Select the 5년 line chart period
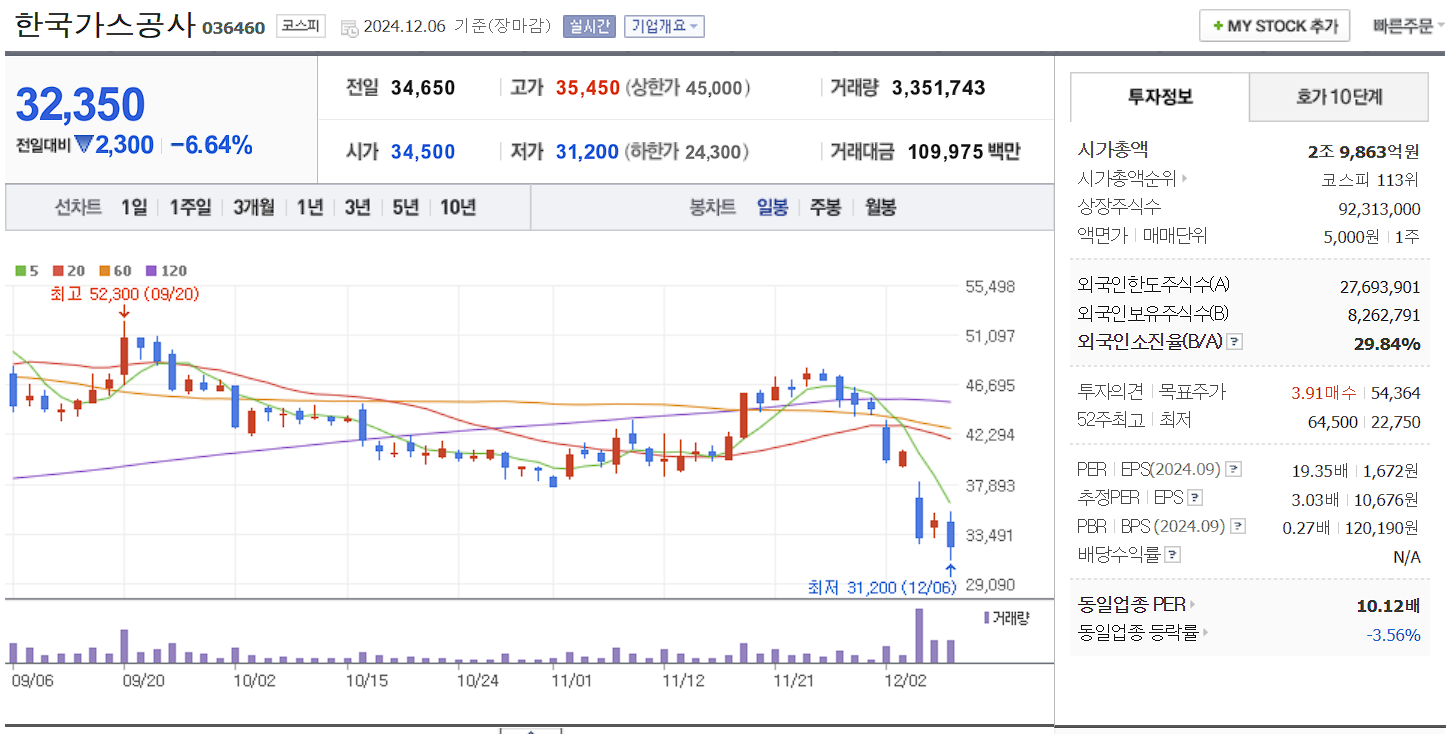Image resolution: width=1452 pixels, height=734 pixels. (x=405, y=207)
